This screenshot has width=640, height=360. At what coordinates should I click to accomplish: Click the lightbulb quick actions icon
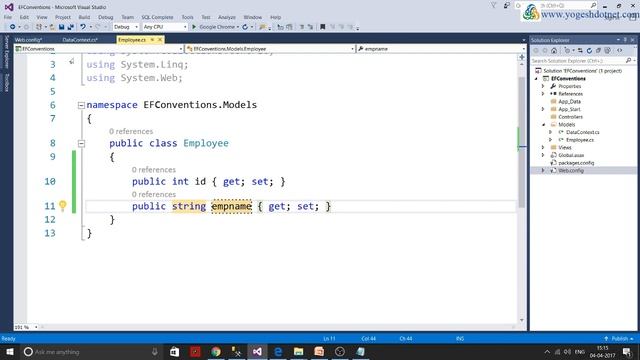point(62,206)
